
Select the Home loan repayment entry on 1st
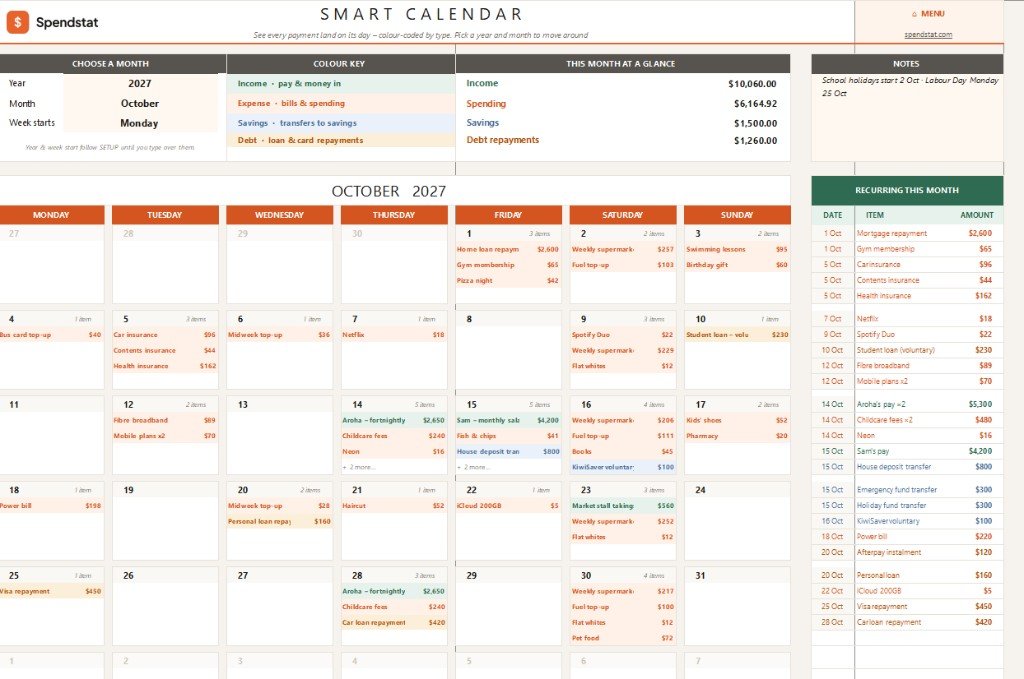point(508,249)
